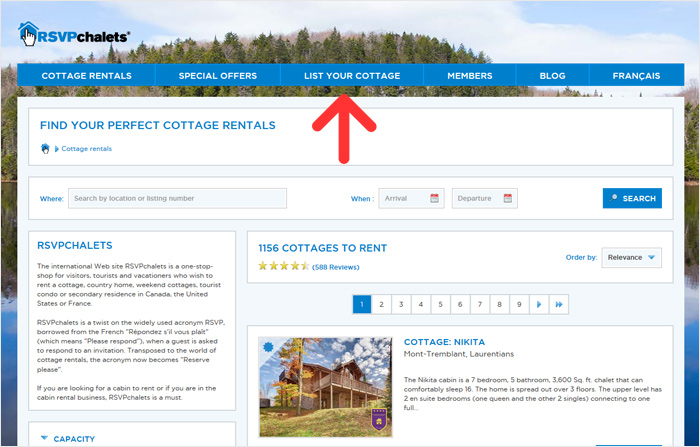Go to results page 7
The width and height of the screenshot is (700, 447).
[x=480, y=305]
